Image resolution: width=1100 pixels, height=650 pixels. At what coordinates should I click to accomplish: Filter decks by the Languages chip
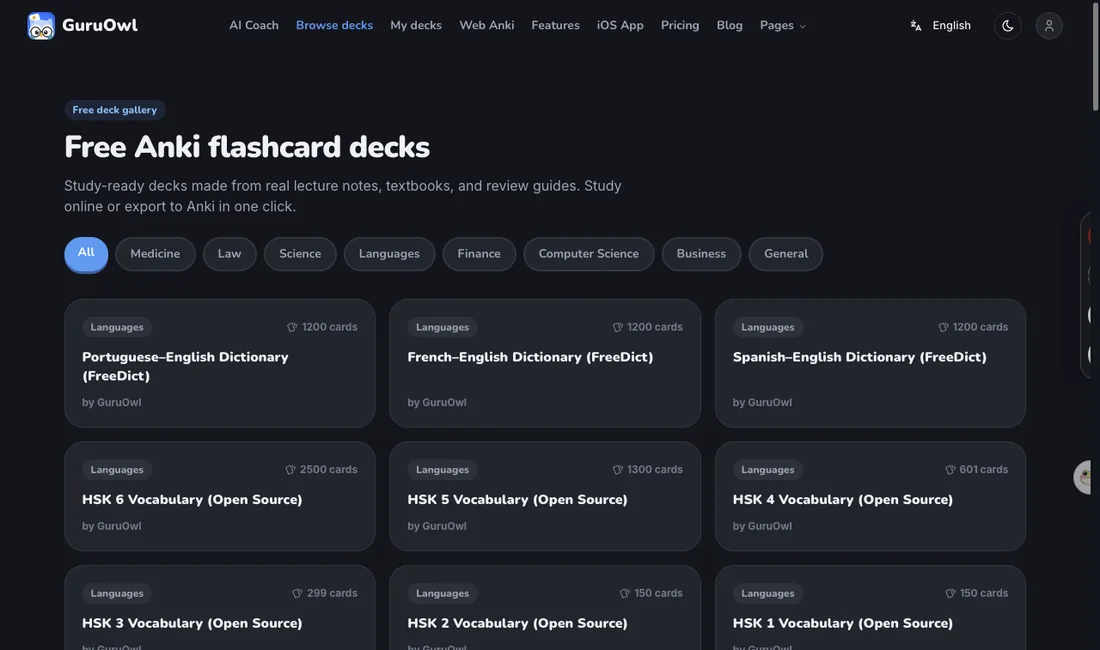[x=389, y=254]
